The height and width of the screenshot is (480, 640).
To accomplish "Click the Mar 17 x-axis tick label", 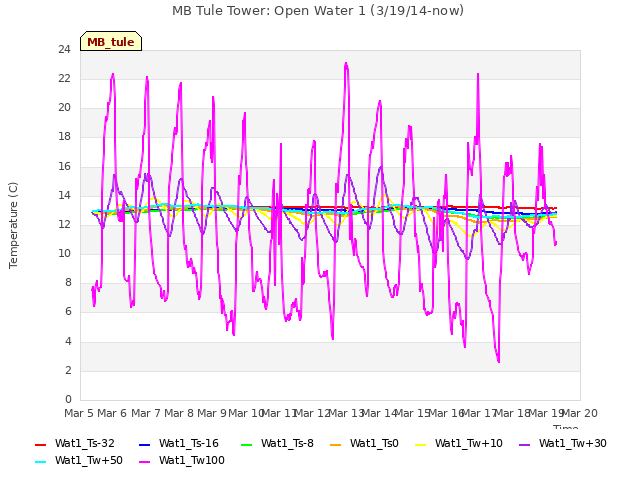I will click(x=480, y=413).
